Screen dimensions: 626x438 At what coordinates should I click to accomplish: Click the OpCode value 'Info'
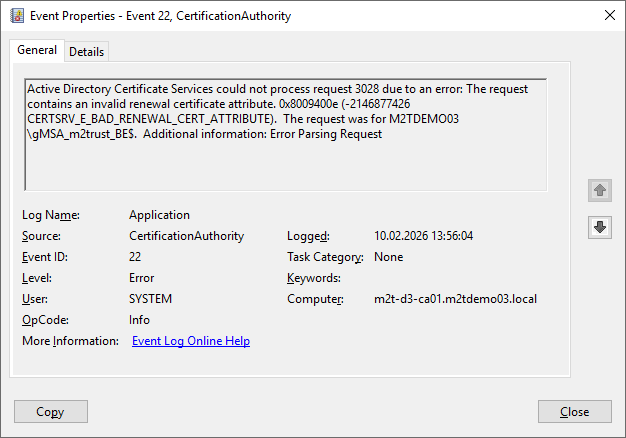click(x=140, y=320)
